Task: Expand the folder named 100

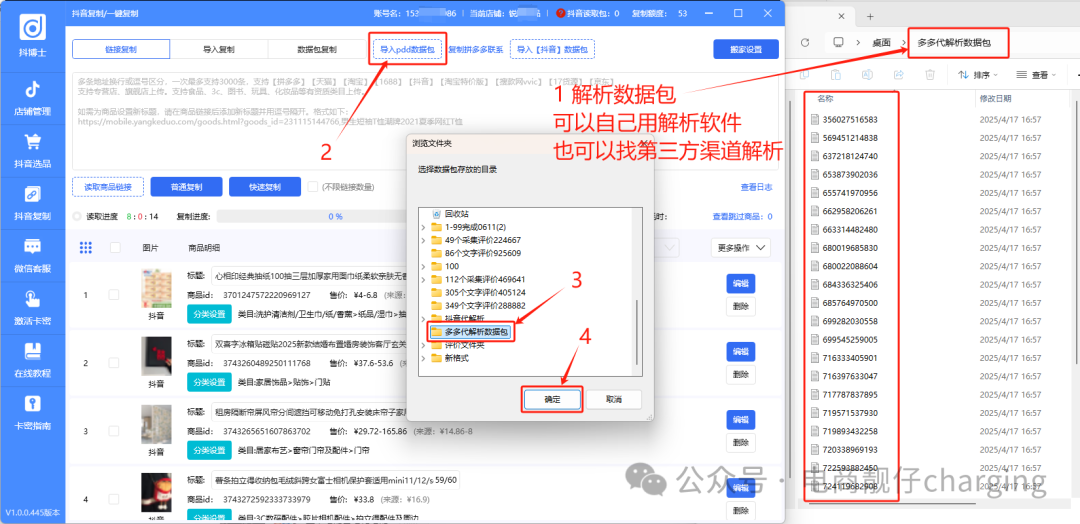Action: coord(423,266)
